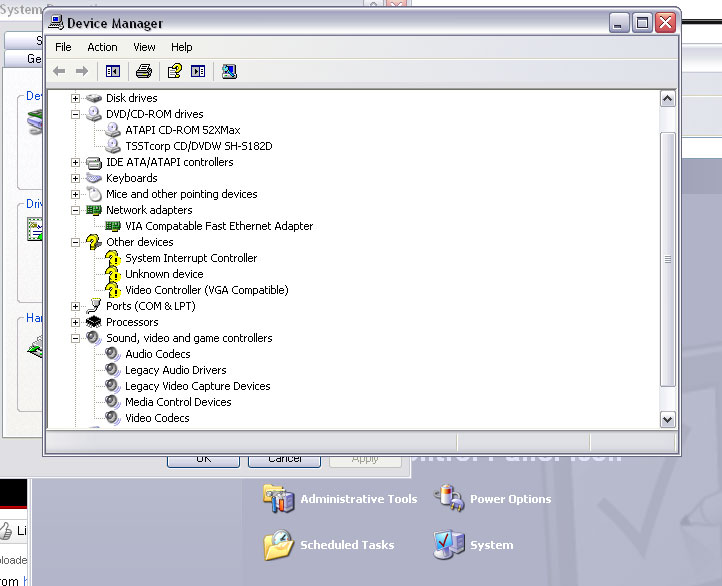Click the Scan for hardware changes icon
The image size is (722, 586).
coord(229,71)
